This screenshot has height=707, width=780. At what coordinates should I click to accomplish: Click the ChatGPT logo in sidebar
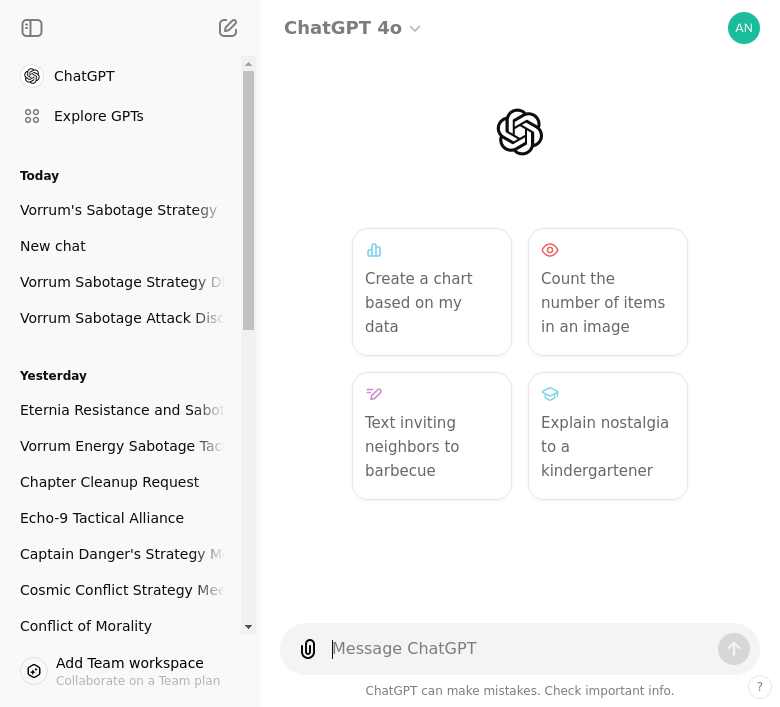coord(32,76)
